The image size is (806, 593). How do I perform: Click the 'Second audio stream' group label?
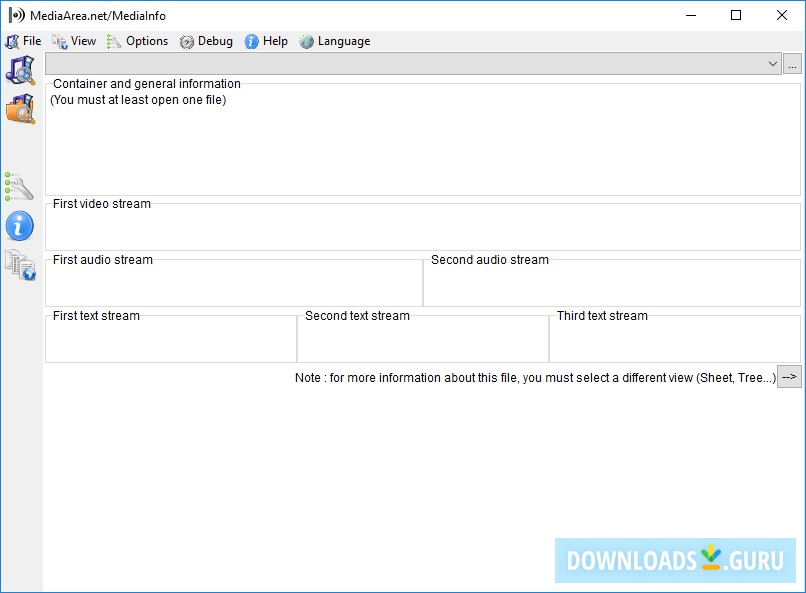489,260
